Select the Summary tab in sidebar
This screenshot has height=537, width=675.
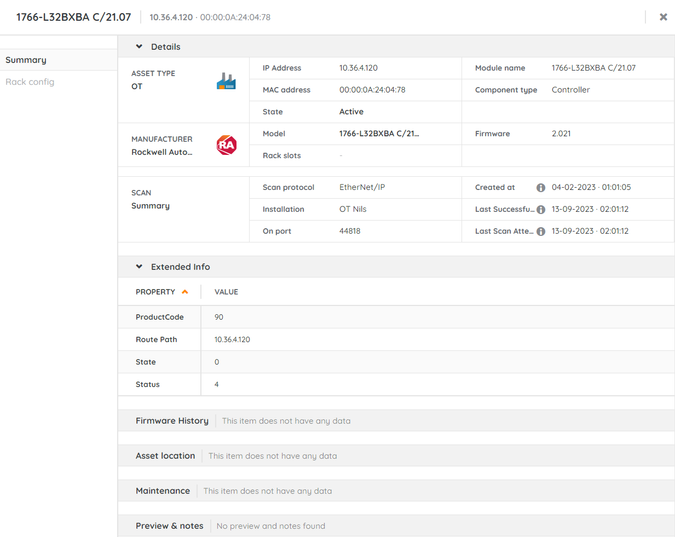coord(26,60)
